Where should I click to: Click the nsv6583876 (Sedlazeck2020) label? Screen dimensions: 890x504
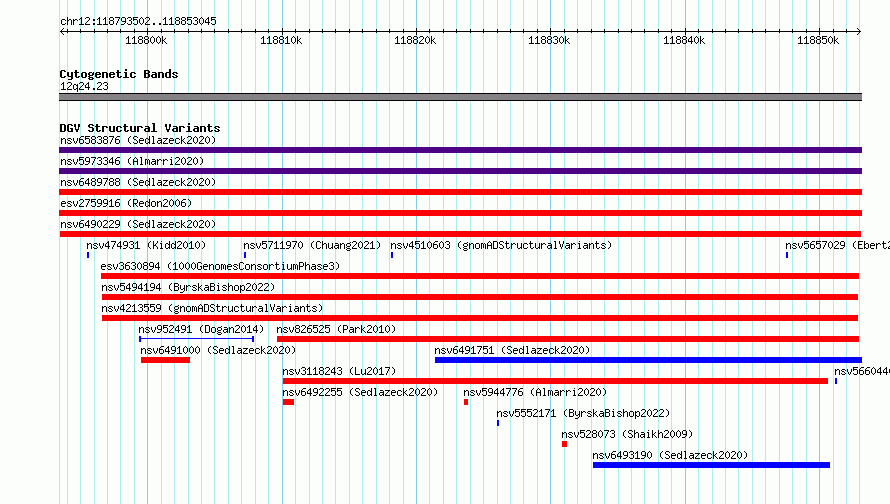click(138, 140)
